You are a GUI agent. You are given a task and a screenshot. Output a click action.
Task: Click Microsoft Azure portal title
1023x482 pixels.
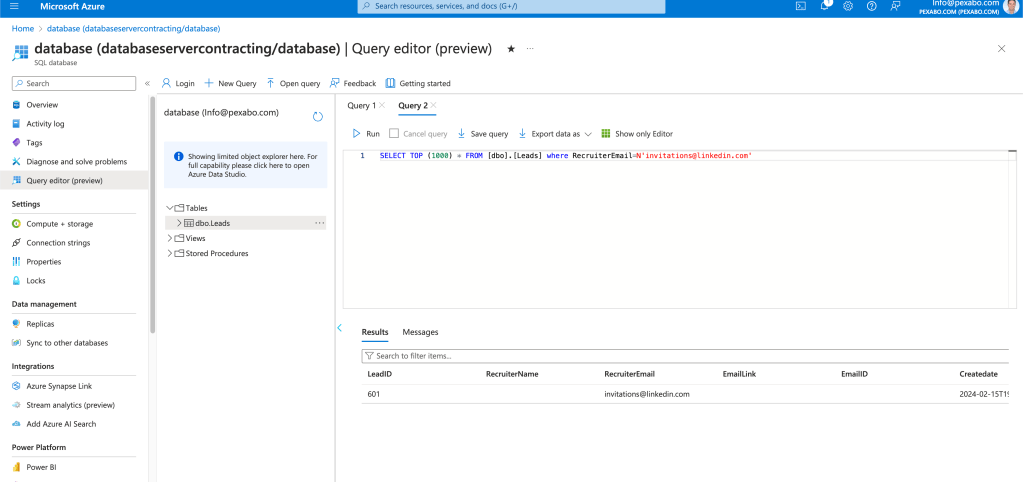tap(72, 7)
